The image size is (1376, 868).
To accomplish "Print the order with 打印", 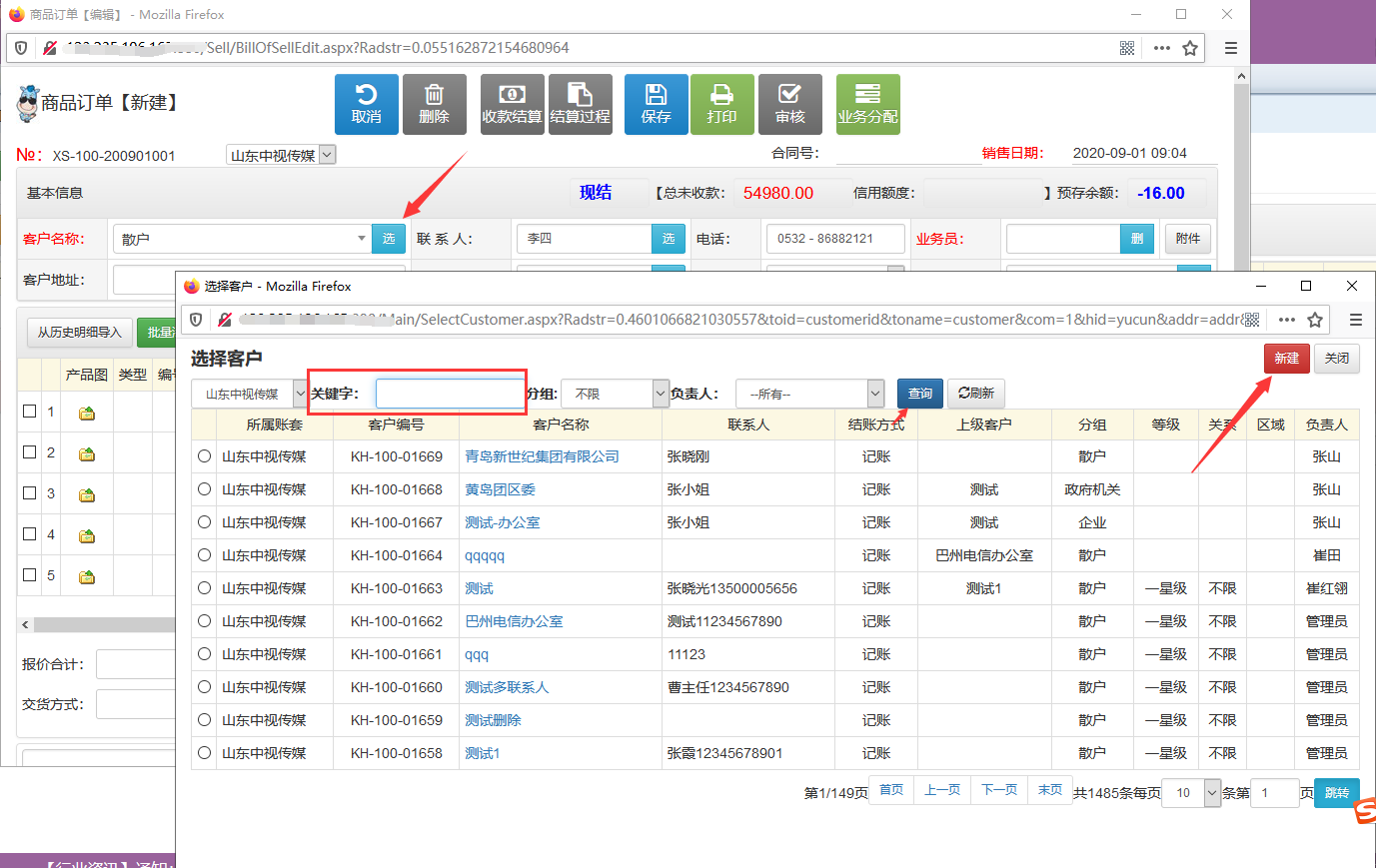I will click(x=721, y=104).
